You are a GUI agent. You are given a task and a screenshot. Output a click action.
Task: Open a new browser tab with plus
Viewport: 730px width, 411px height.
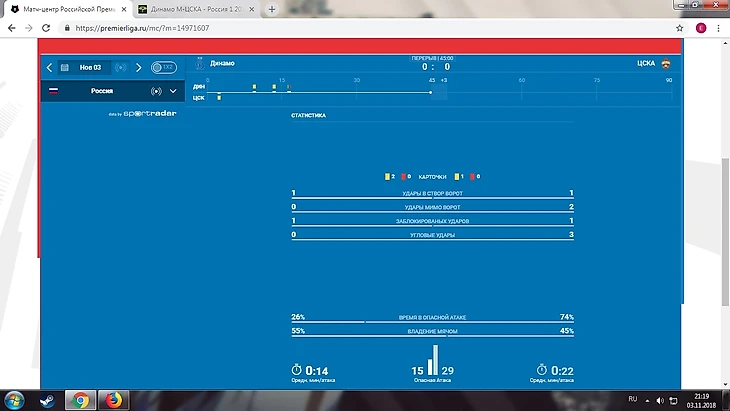(x=272, y=9)
